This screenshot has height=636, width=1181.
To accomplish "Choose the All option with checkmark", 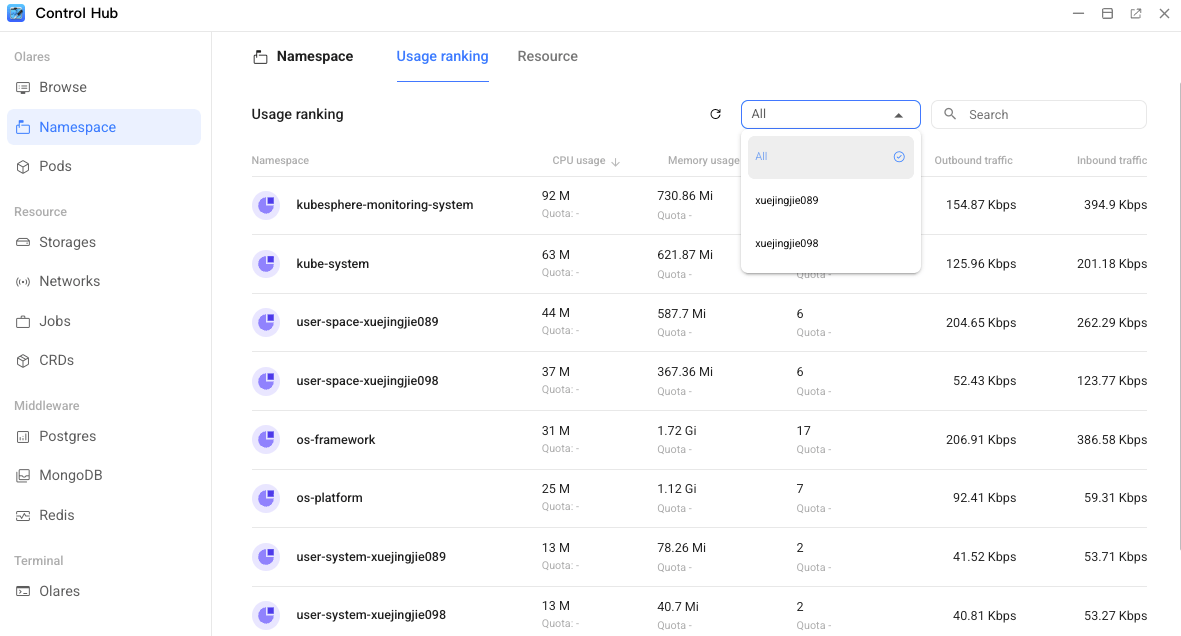I will click(830, 157).
